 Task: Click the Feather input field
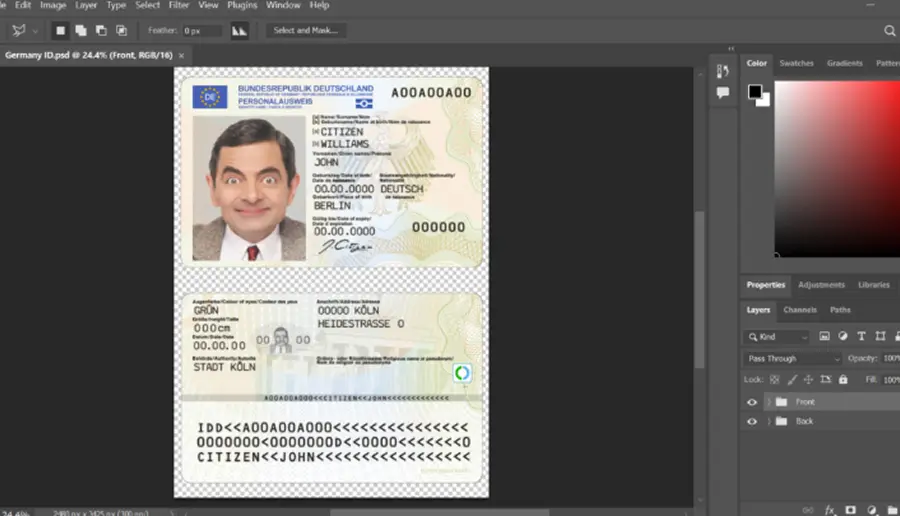202,31
